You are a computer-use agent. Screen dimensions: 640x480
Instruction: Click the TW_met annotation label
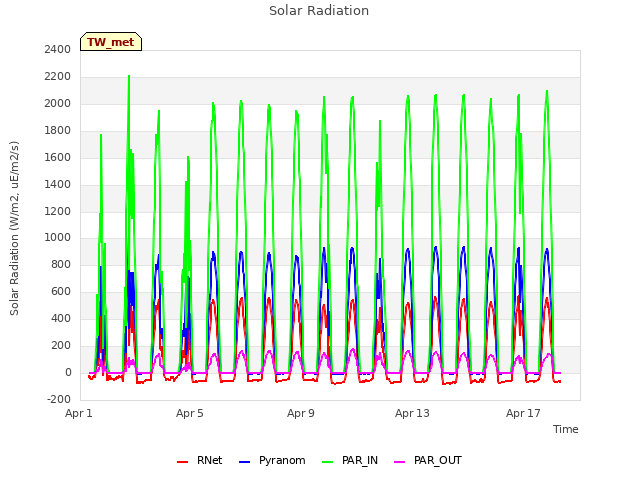[111, 42]
